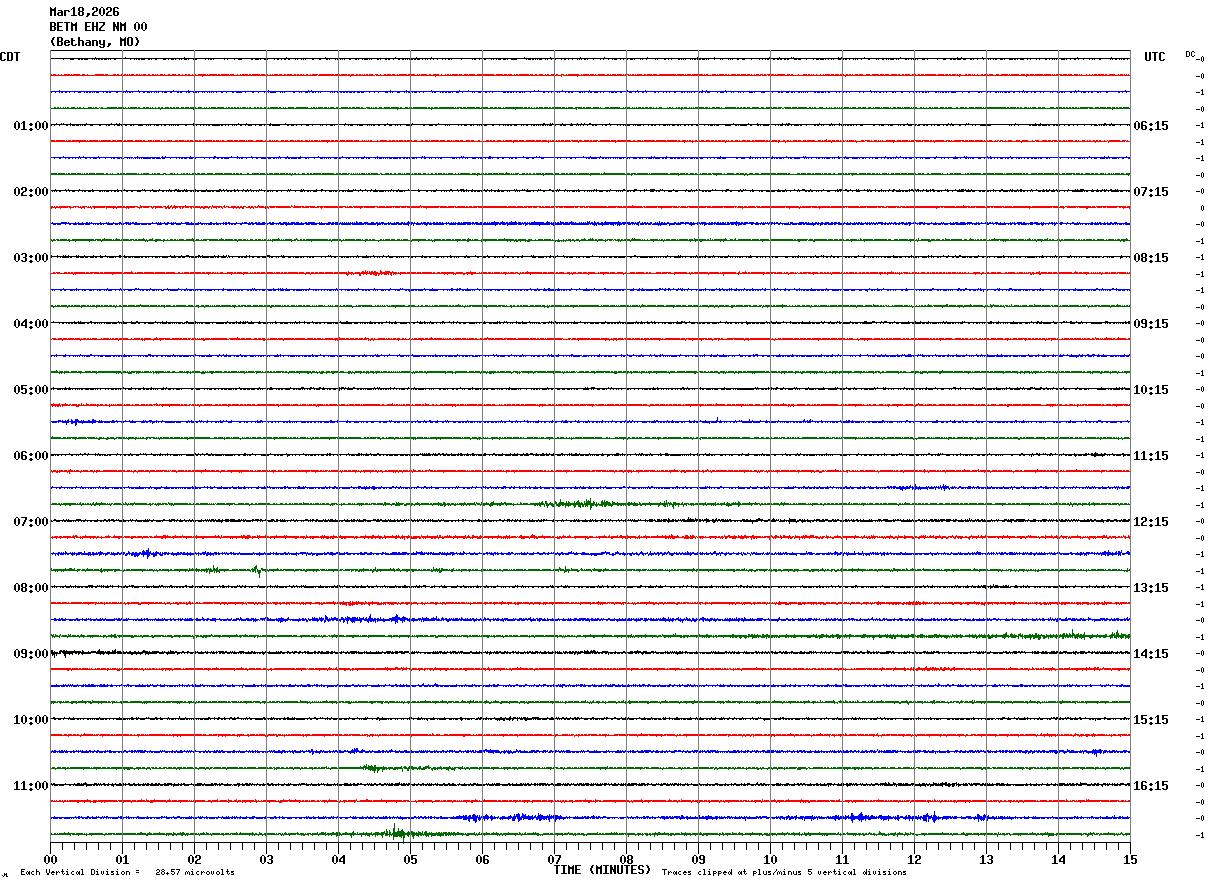The image size is (1210, 886).
Task: Click the Mar18,2026 date header
Action: 84,12
